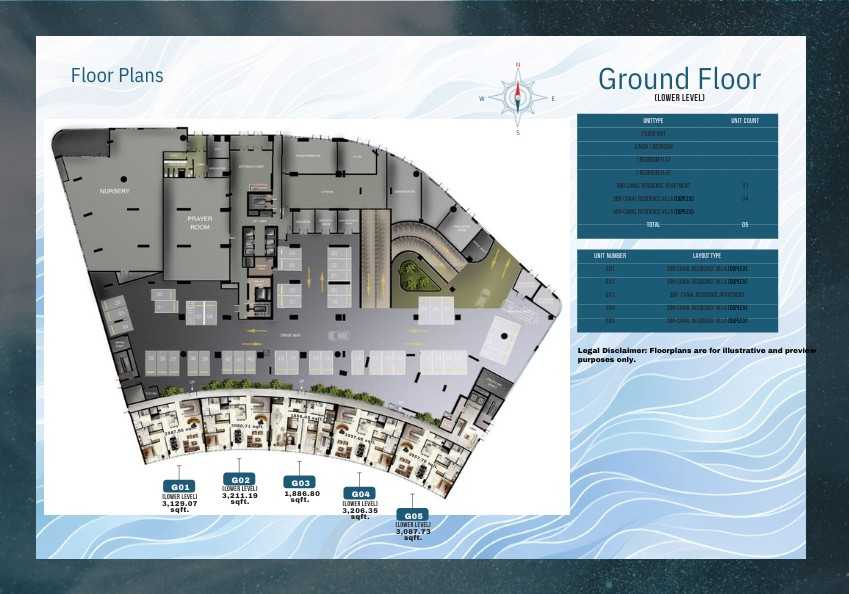Viewport: 849px width, 594px height.
Task: Click the Floor Plans heading
Action: point(117,75)
